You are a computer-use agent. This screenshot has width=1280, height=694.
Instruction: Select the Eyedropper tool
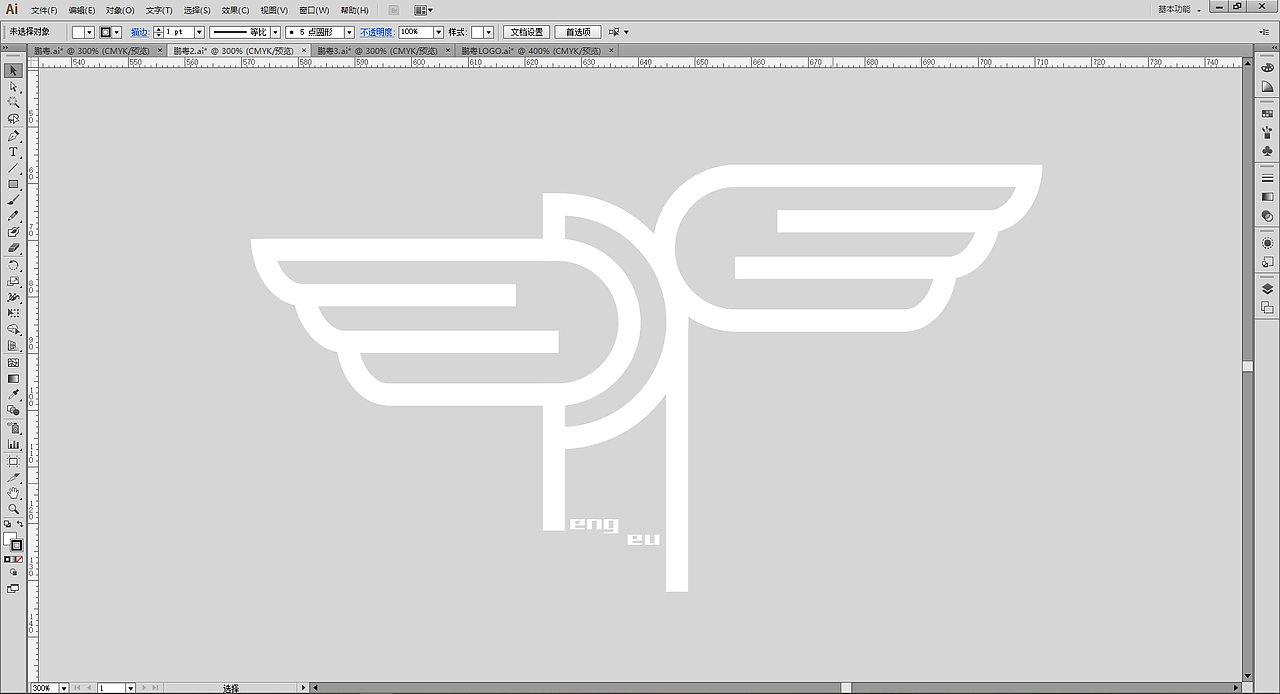tap(13, 394)
